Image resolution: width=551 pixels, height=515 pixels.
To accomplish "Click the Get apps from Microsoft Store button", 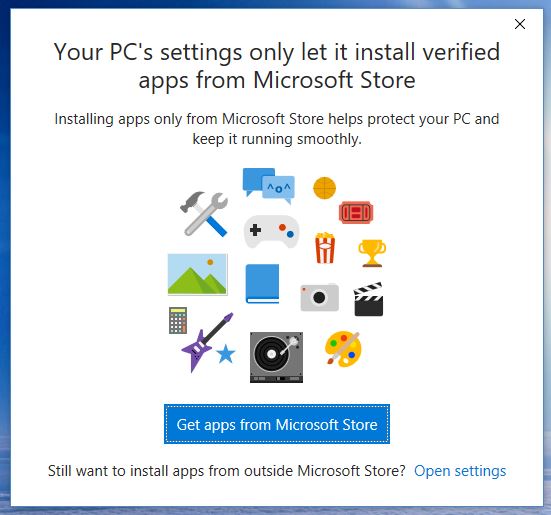I will click(x=277, y=424).
